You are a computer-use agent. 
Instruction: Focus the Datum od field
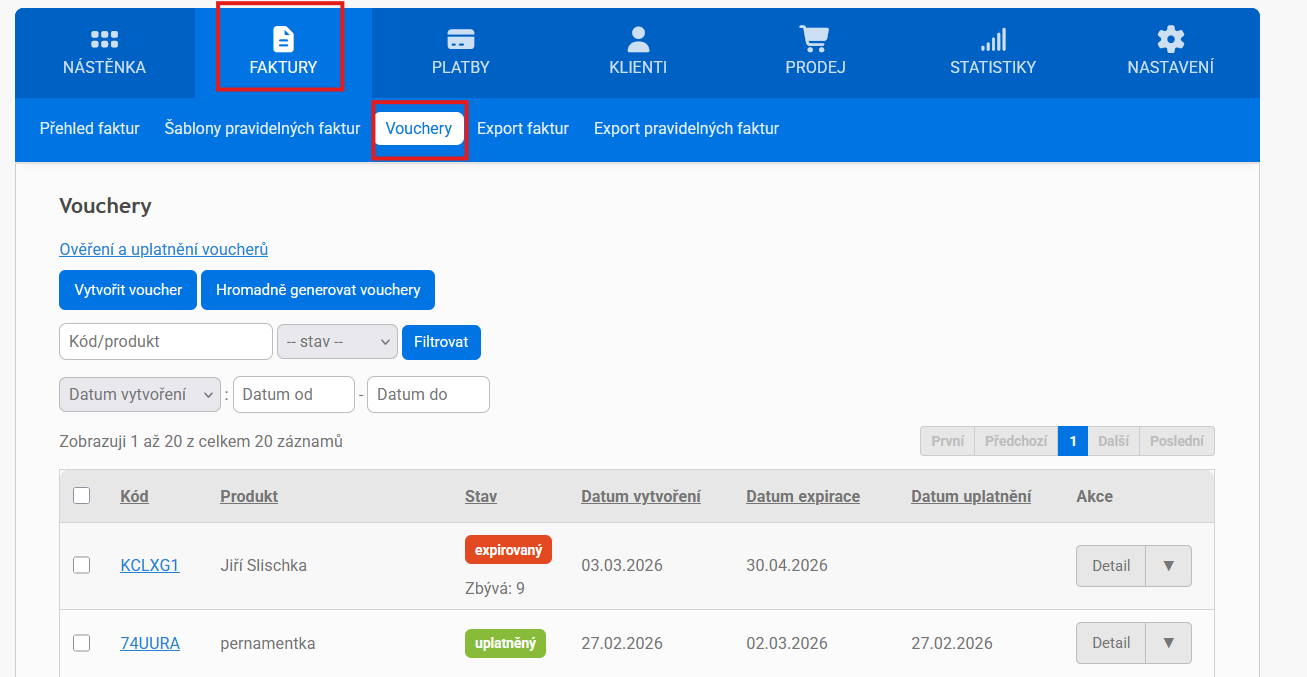[294, 394]
